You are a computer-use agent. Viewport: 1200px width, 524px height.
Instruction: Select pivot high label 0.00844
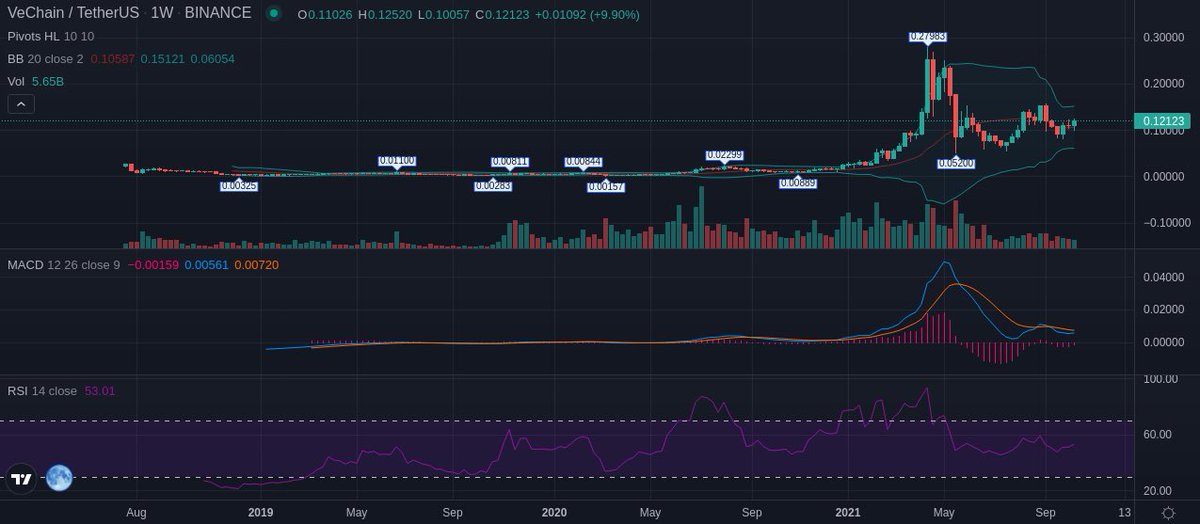(583, 161)
